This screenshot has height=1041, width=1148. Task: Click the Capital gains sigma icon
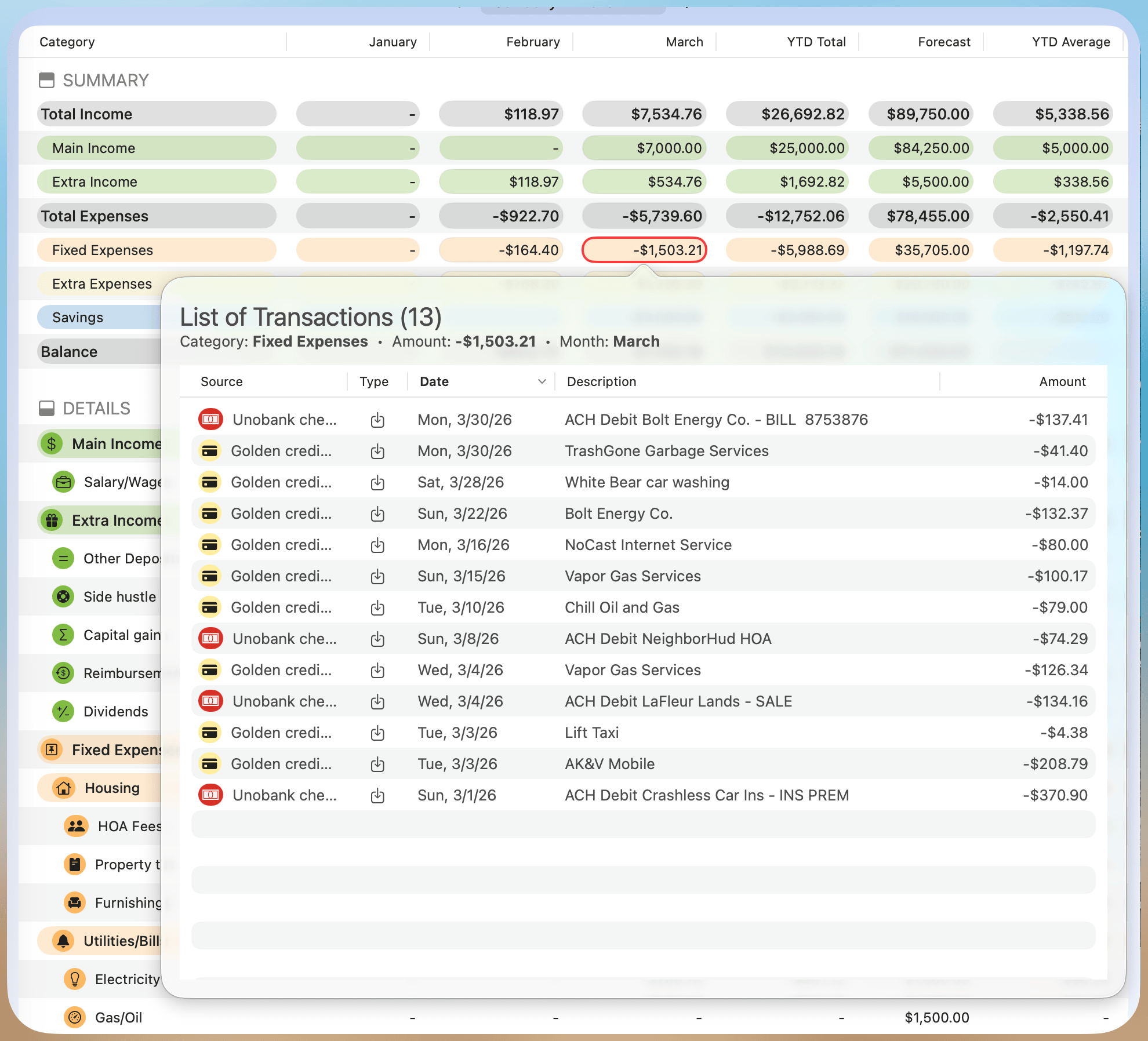(x=63, y=635)
